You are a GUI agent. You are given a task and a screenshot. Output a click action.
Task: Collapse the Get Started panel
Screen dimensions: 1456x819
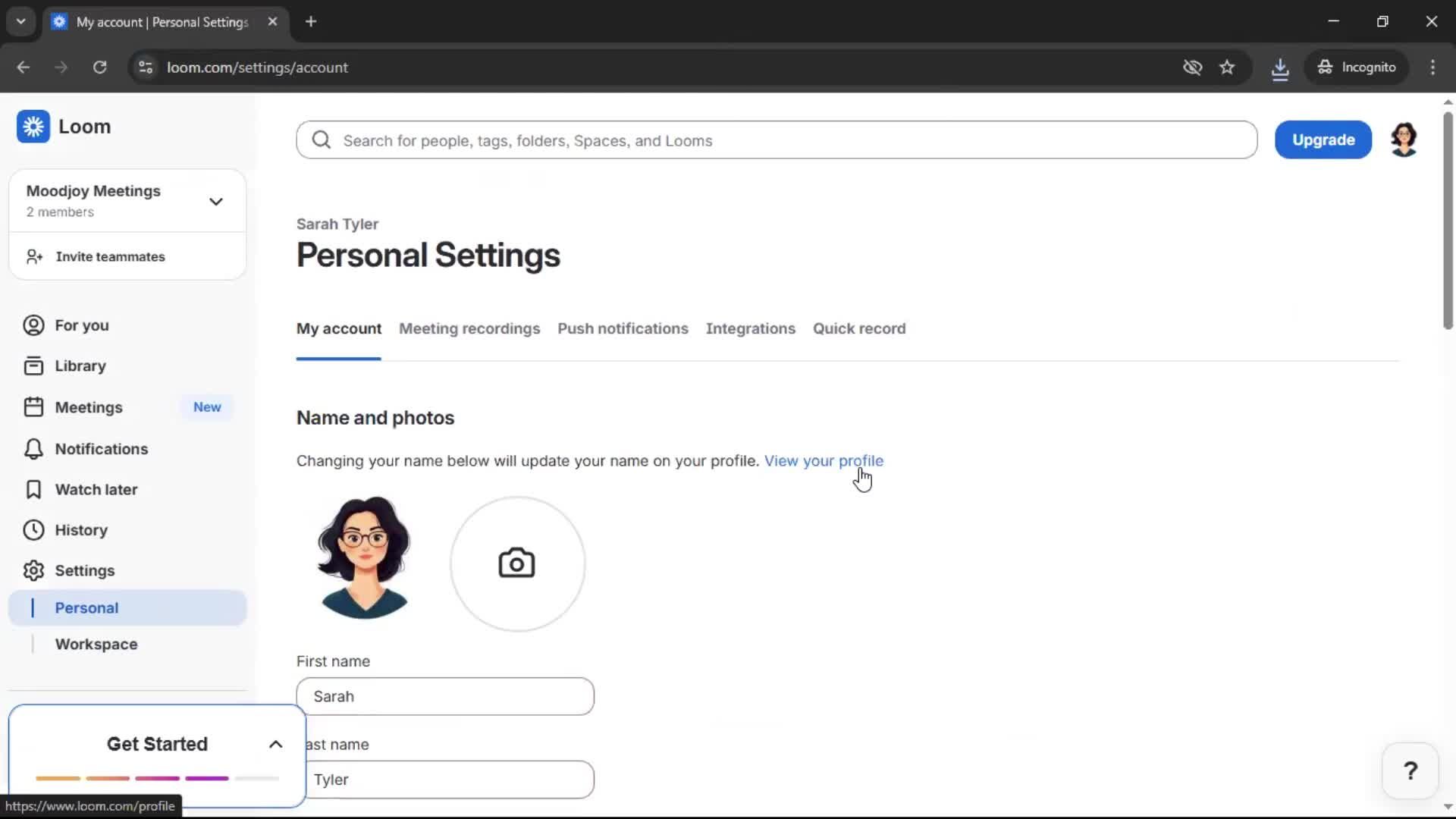[275, 744]
